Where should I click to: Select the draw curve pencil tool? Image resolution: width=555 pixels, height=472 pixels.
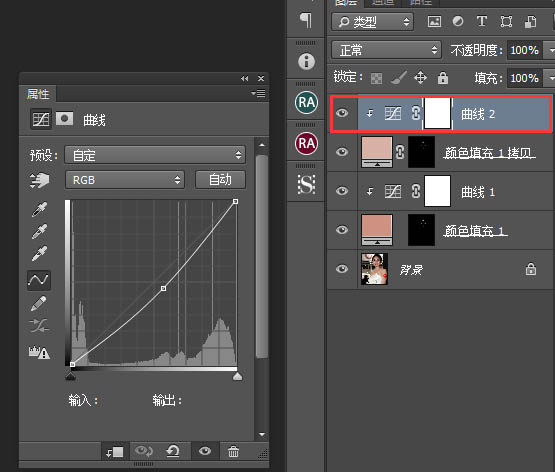pyautogui.click(x=39, y=303)
